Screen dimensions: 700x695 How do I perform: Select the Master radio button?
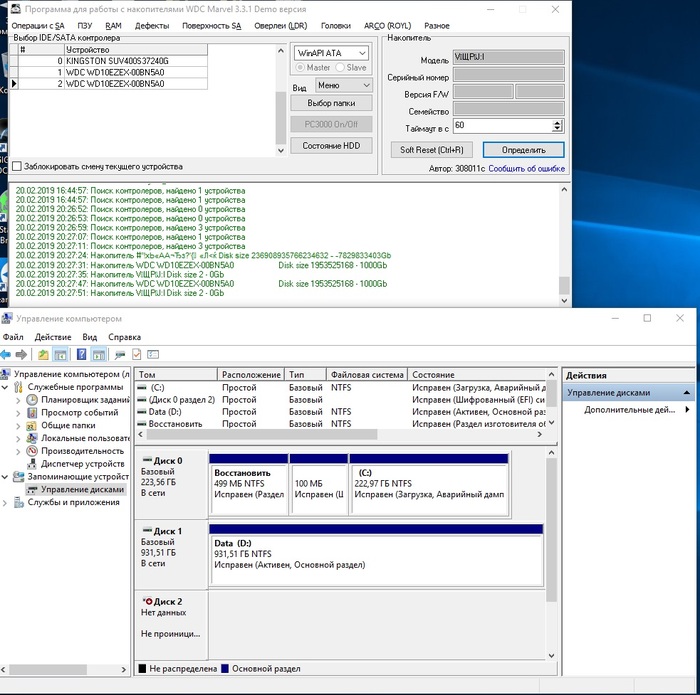click(x=301, y=68)
